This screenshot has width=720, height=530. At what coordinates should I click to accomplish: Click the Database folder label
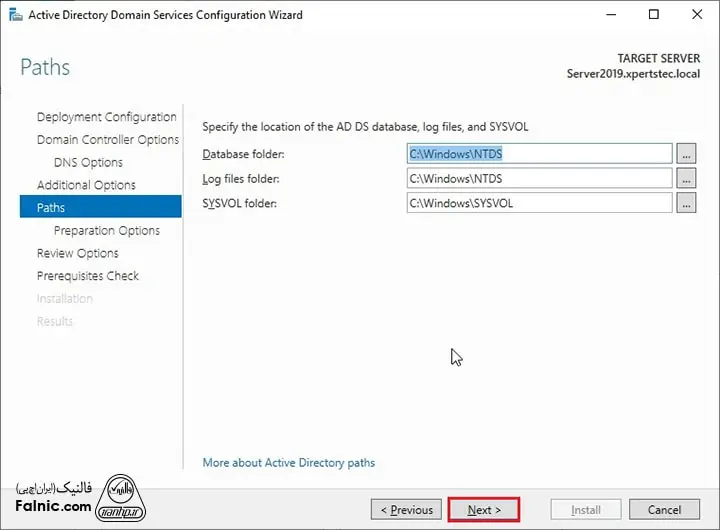[243, 154]
